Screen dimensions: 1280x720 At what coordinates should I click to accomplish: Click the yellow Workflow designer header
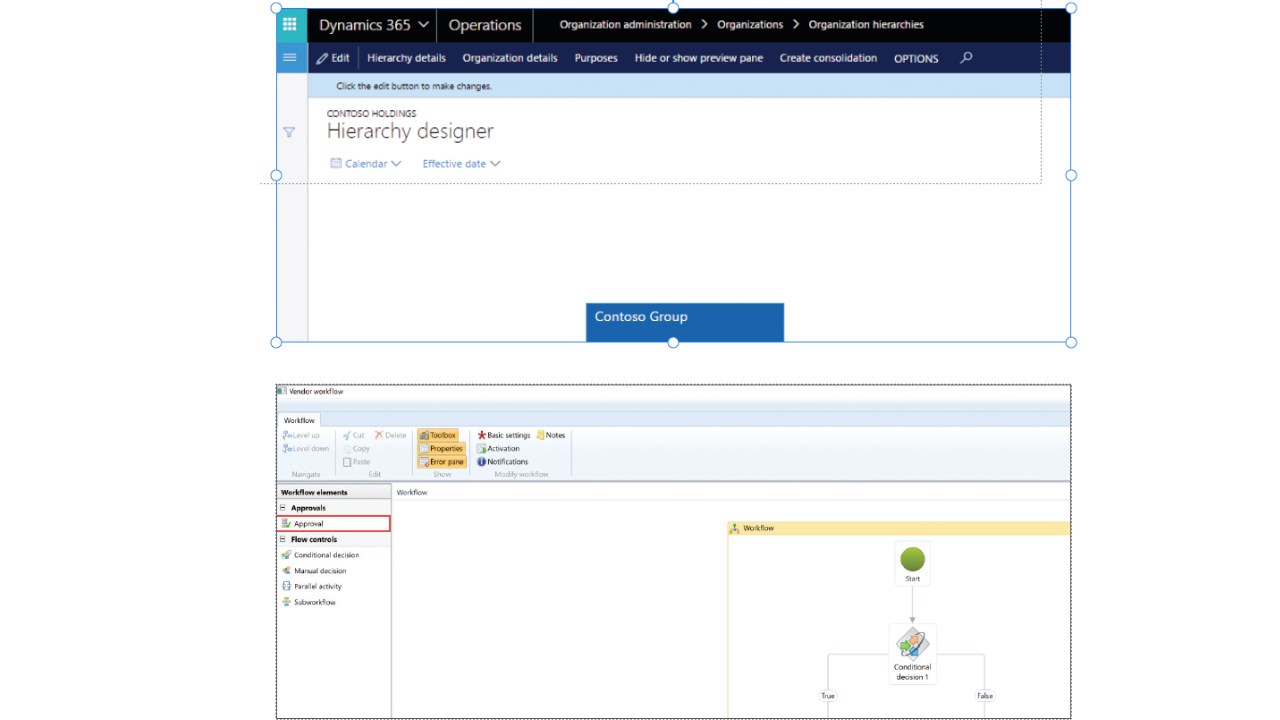pos(899,528)
